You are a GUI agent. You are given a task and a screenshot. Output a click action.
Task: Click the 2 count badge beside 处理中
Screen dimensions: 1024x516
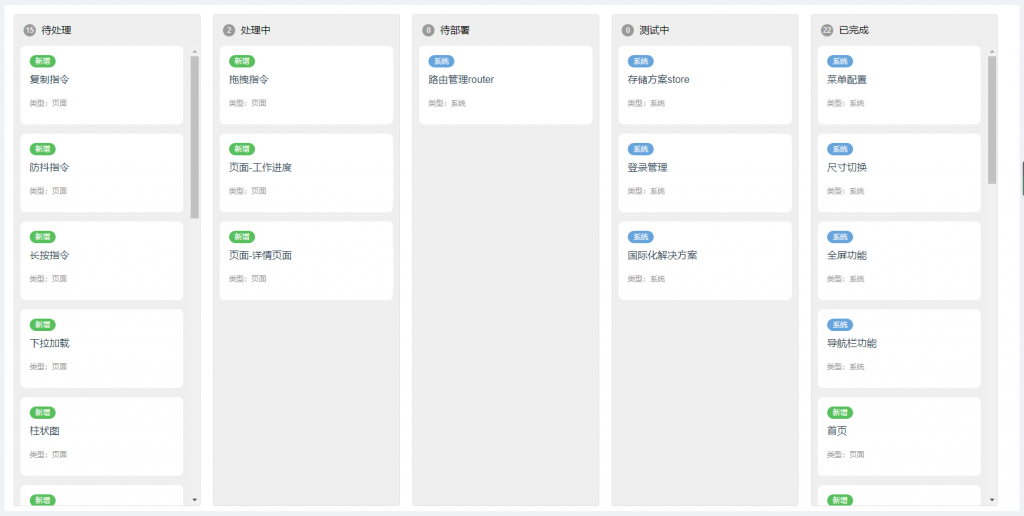[x=228, y=30]
